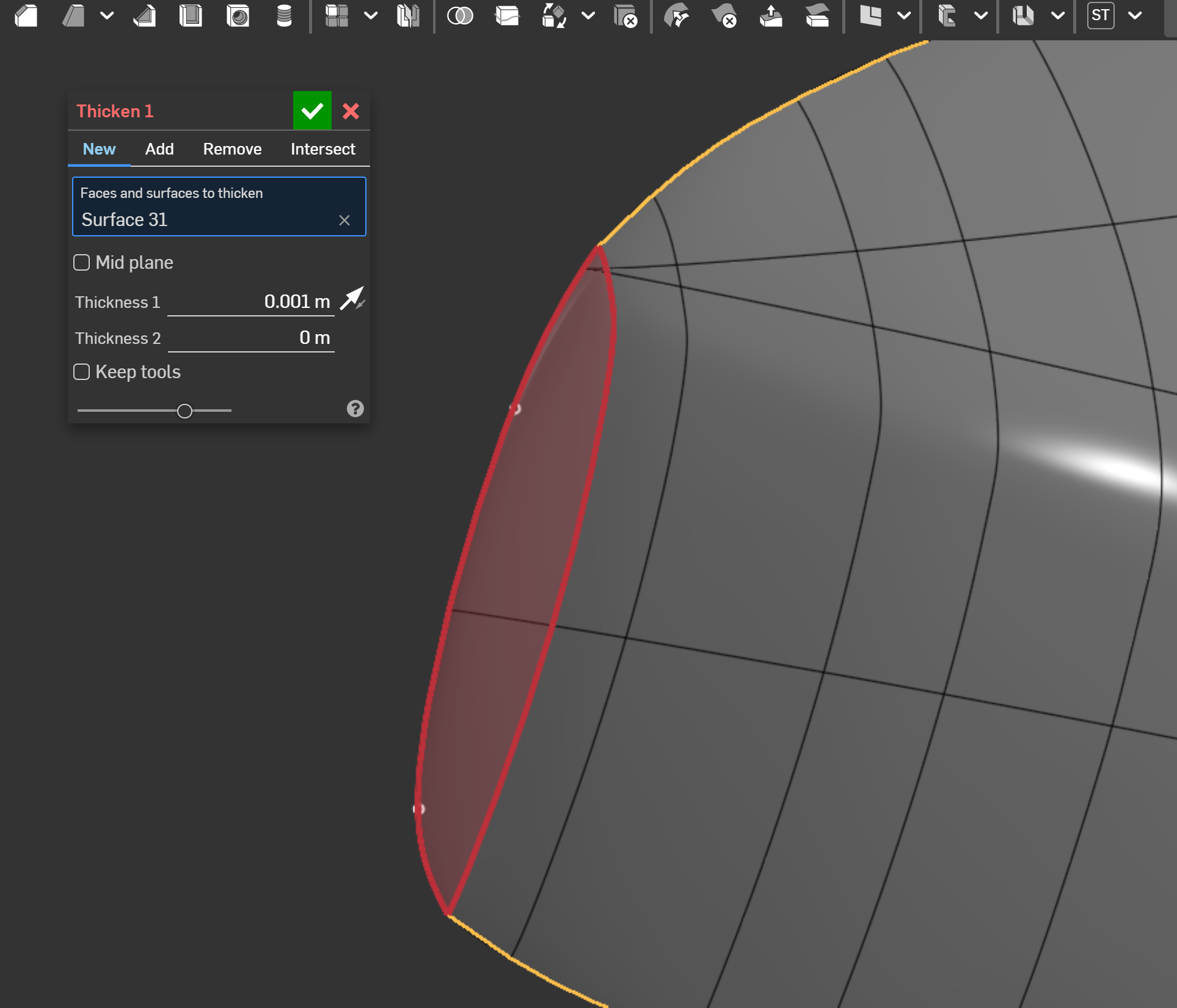Click the Mirror tool icon
This screenshot has width=1177, height=1008.
(x=407, y=16)
